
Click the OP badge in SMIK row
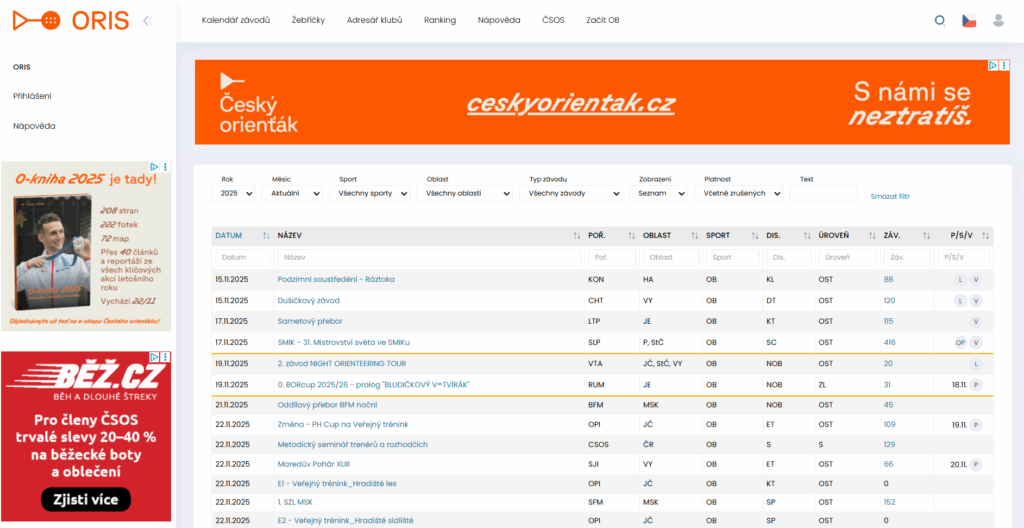pos(961,342)
